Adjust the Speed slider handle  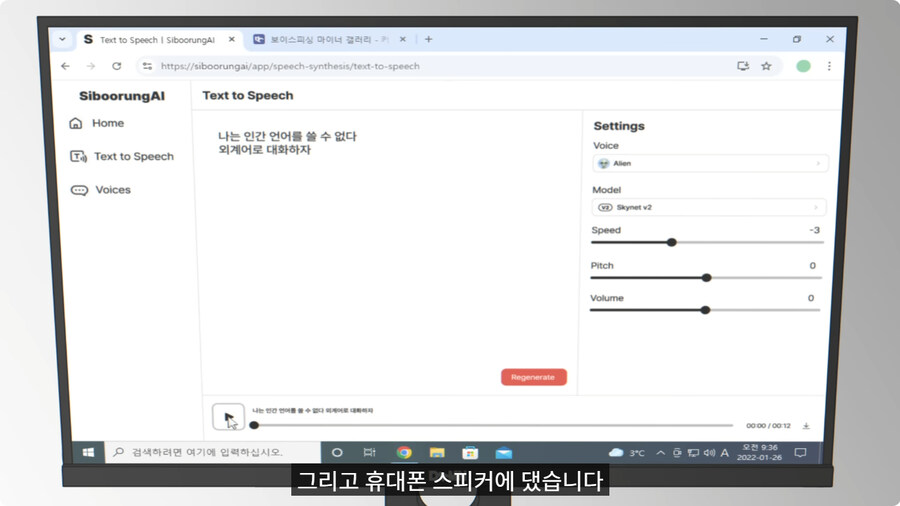pyautogui.click(x=672, y=242)
